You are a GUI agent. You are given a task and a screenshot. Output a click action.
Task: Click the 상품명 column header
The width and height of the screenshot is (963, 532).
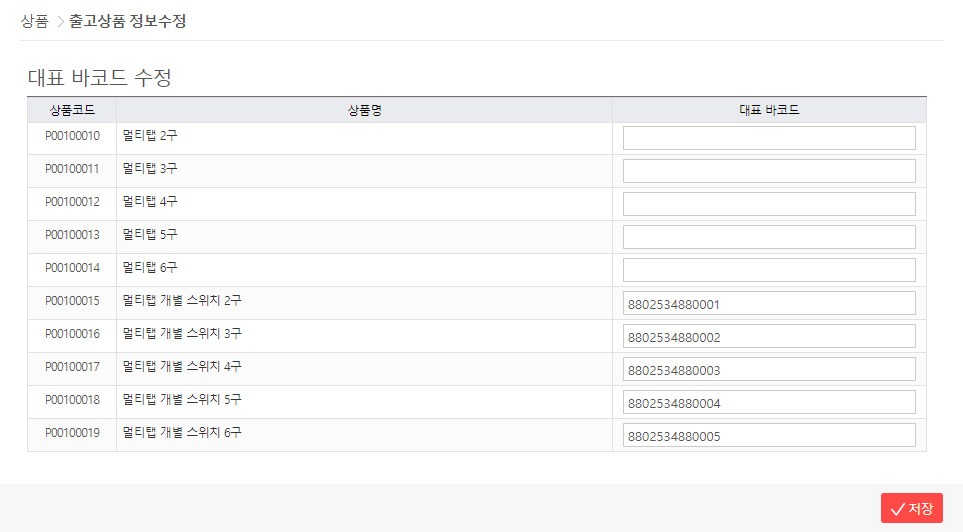click(364, 110)
